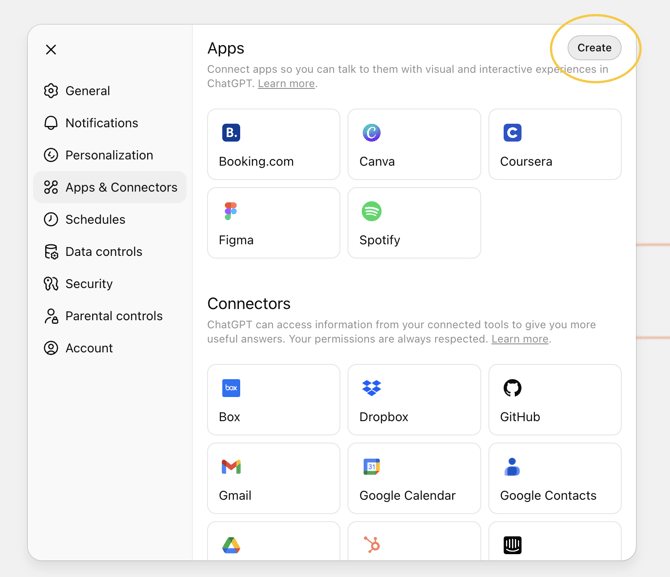
Task: Click the Dropbox connector icon
Action: click(371, 388)
